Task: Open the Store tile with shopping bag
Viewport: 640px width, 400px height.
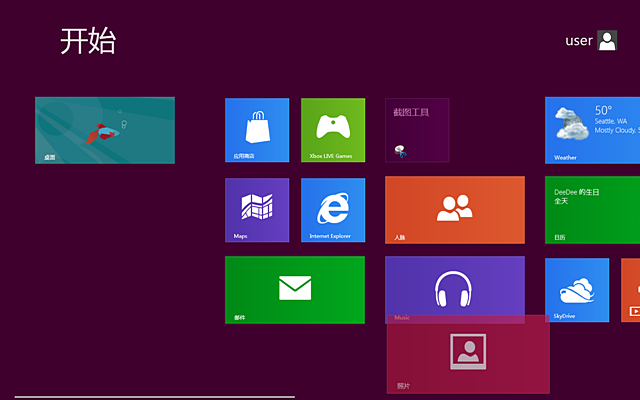Action: click(x=257, y=130)
